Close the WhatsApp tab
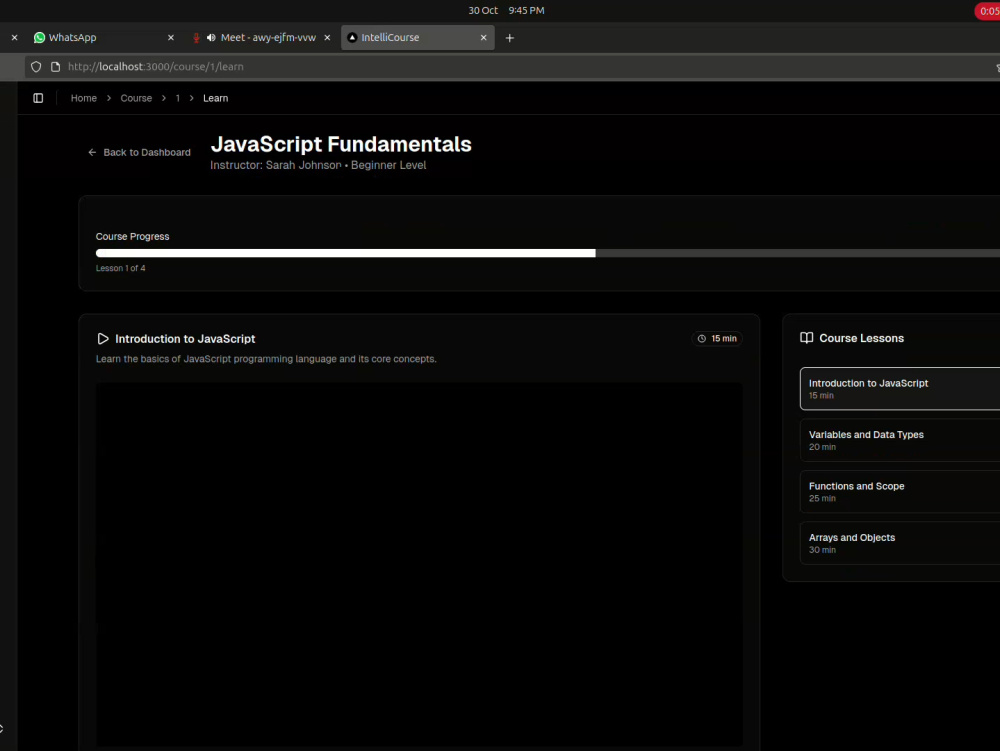Viewport: 1000px width, 751px height. pyautogui.click(x=171, y=38)
